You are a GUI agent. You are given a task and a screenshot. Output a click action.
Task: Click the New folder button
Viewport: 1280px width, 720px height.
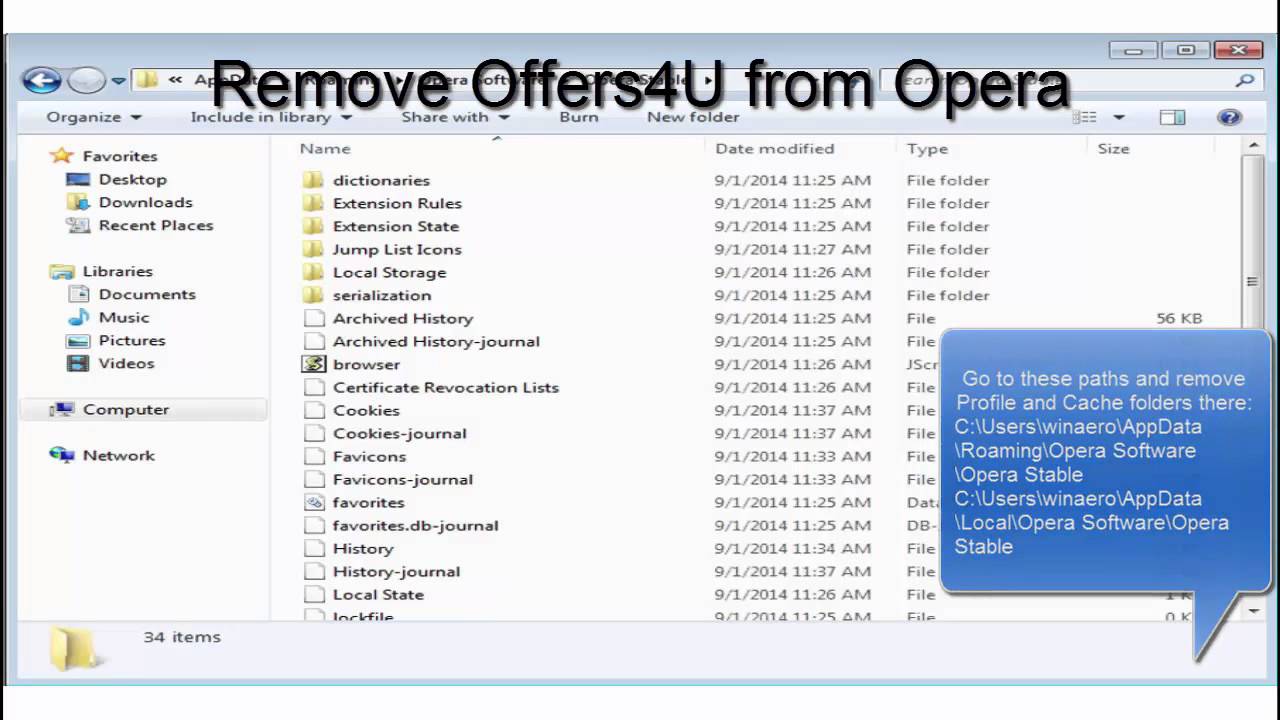pos(693,117)
